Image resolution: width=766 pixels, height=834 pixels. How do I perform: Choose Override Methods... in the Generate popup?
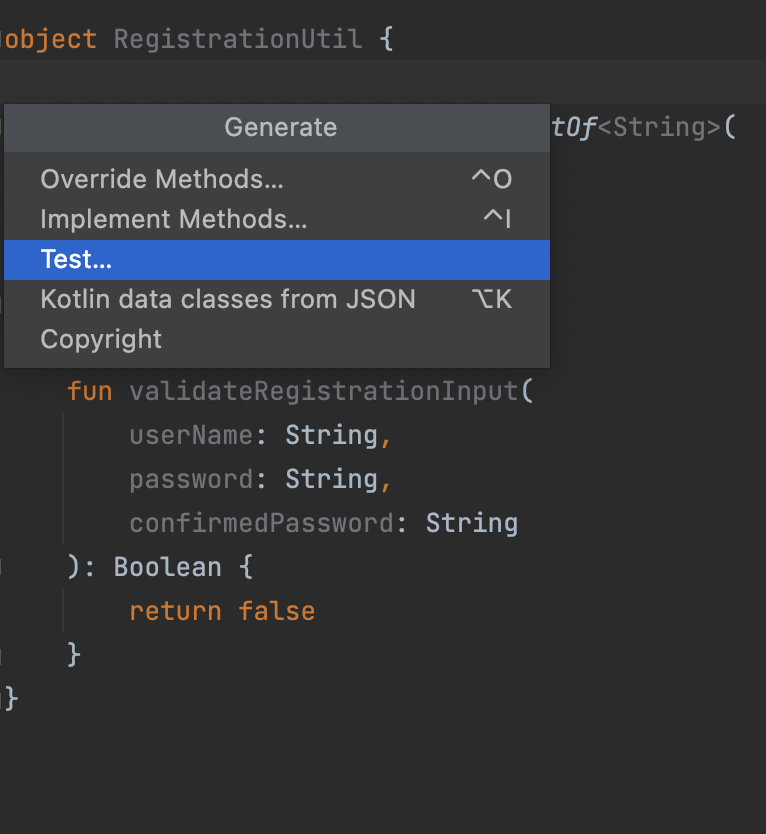pyautogui.click(x=160, y=180)
